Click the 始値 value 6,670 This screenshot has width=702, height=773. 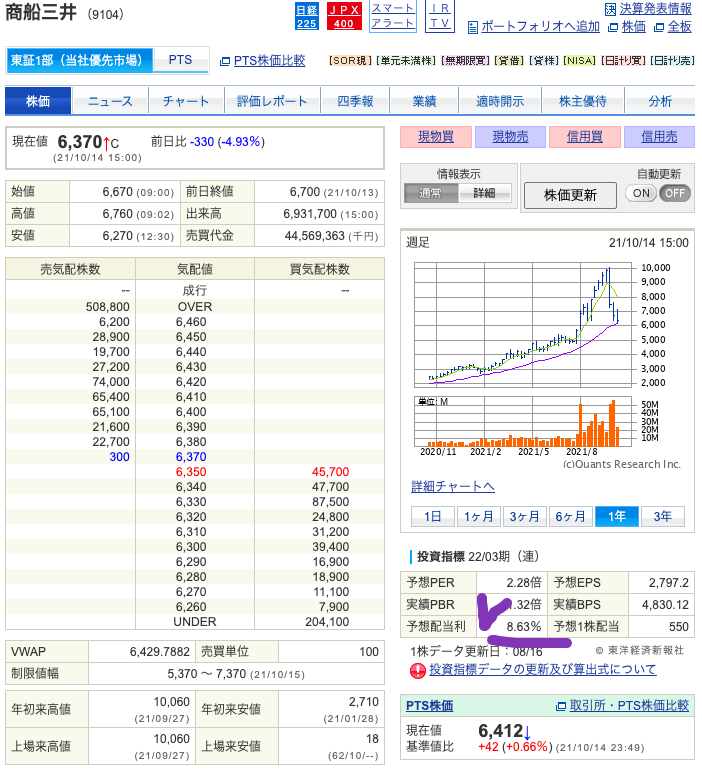click(x=118, y=192)
